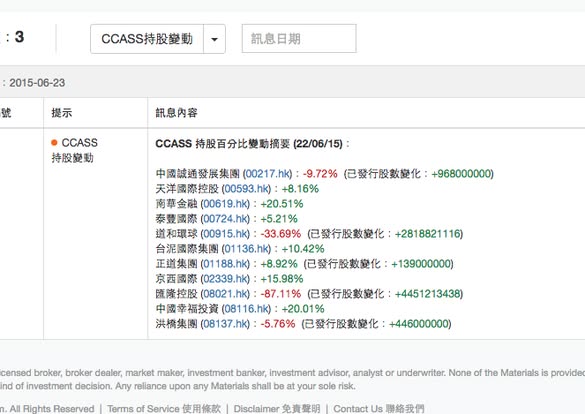Open stock link 08137.hk
Screen dimensions: 585x414
click(x=225, y=324)
